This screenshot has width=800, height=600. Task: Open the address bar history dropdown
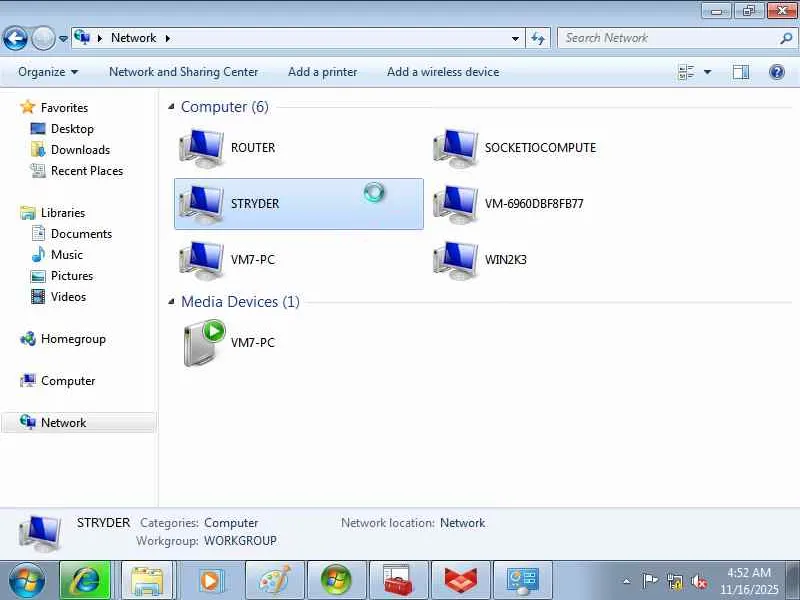515,38
